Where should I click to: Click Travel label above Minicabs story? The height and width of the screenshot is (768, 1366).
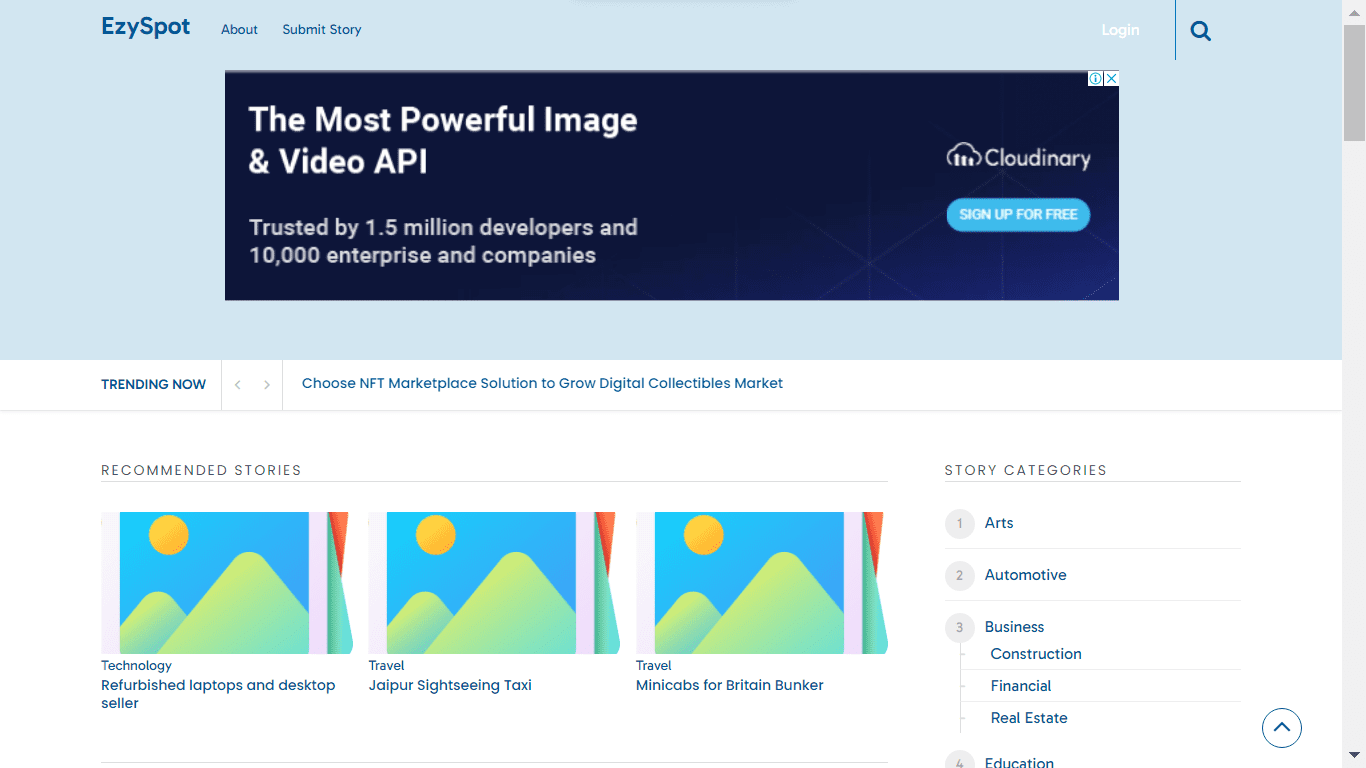click(654, 665)
